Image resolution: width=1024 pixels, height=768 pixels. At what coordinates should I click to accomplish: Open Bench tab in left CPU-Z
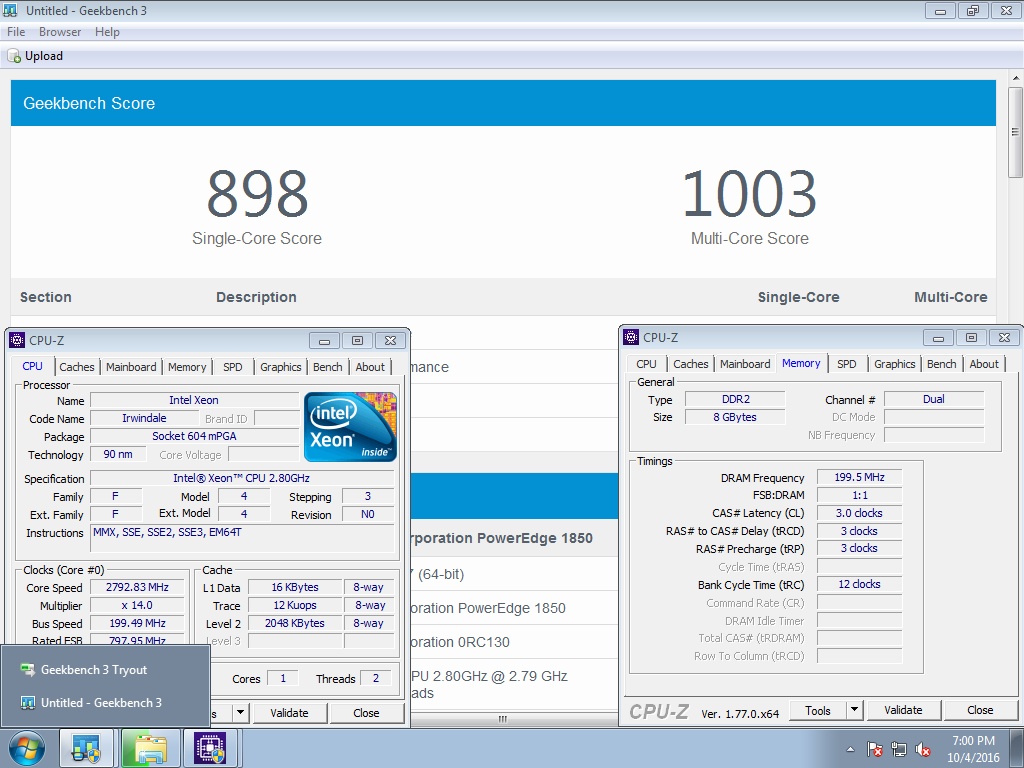(328, 367)
